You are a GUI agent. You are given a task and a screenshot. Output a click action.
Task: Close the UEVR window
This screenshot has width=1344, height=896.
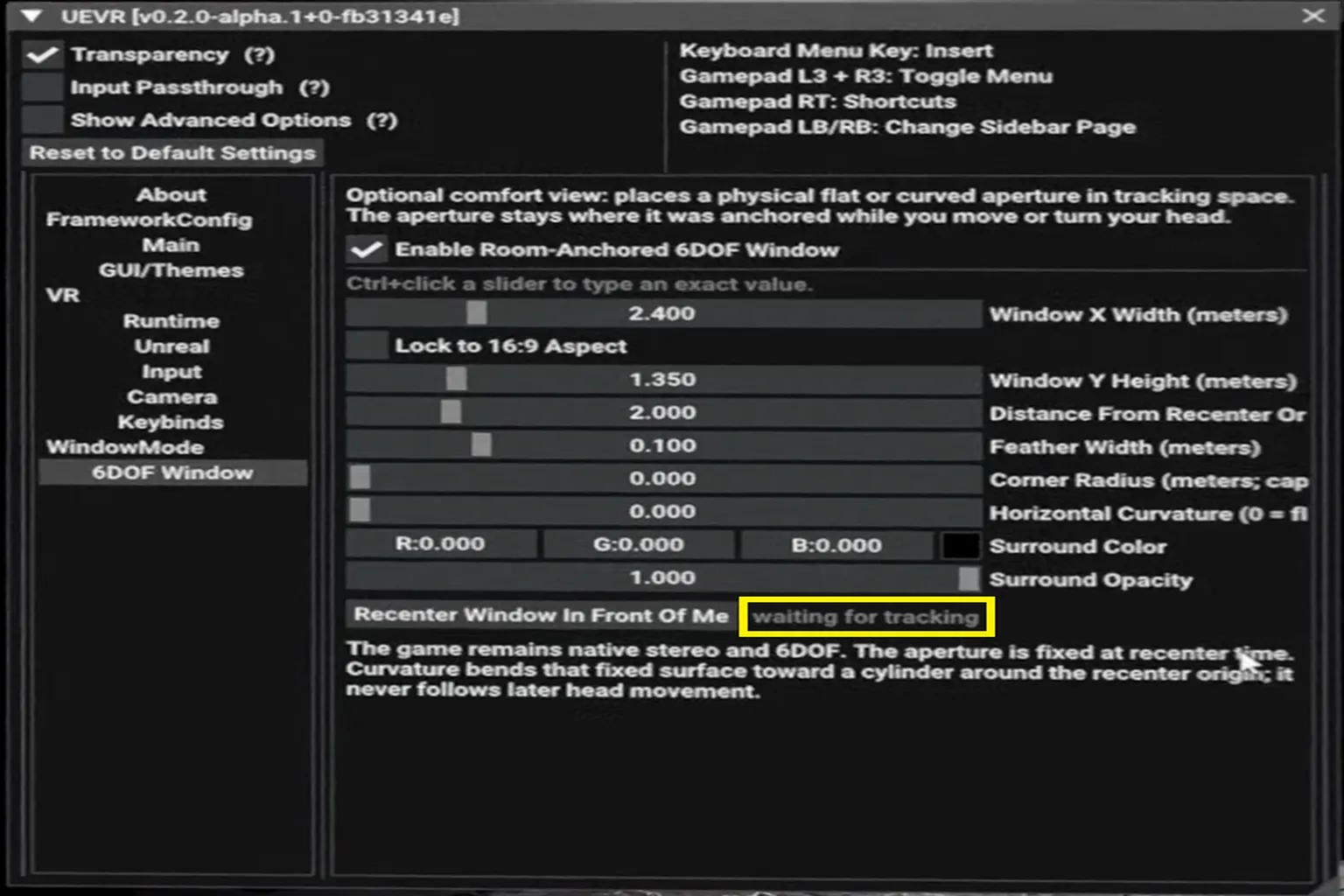click(x=1312, y=16)
